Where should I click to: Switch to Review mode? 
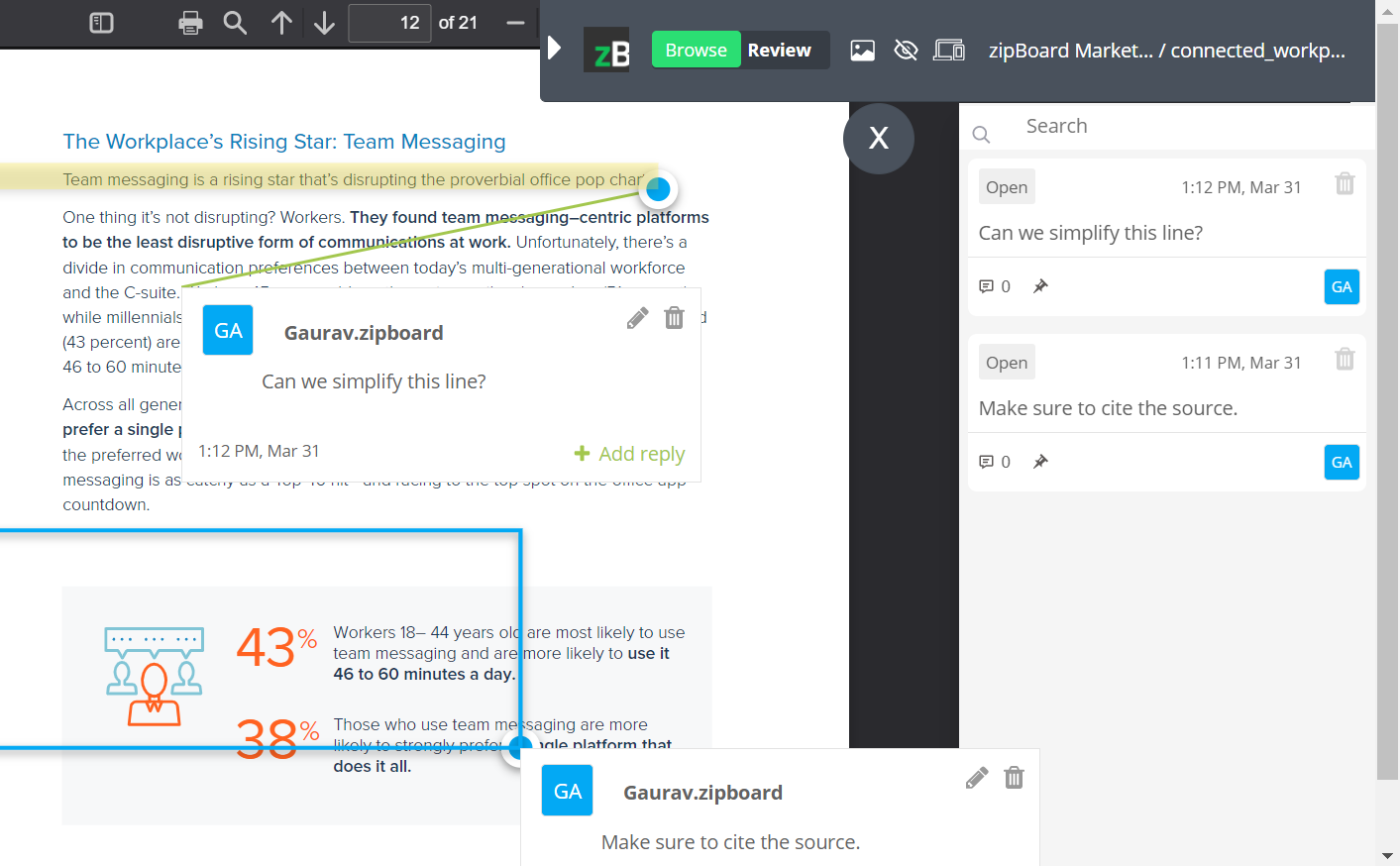pos(780,50)
